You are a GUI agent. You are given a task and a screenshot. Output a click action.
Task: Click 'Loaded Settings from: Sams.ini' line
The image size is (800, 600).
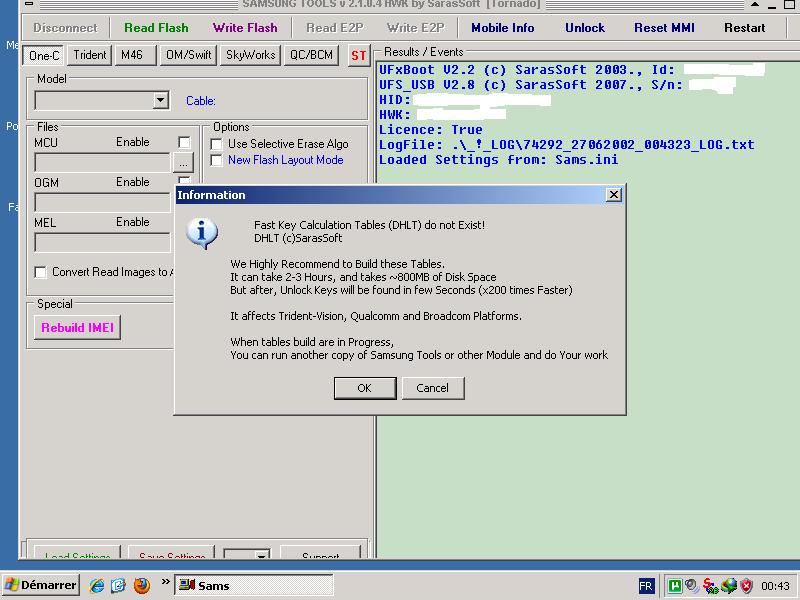(x=498, y=160)
